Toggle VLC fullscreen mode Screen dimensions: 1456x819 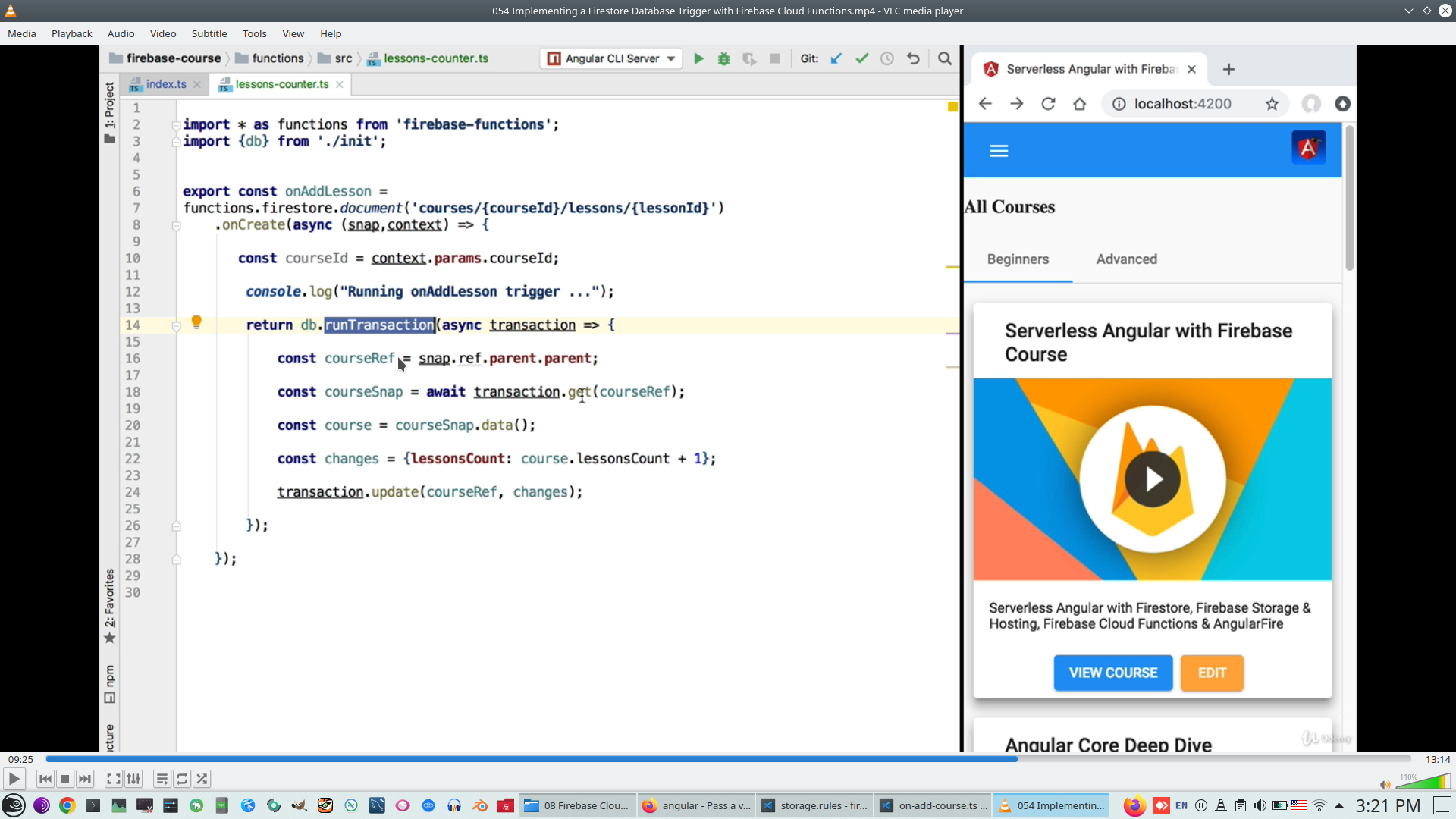tap(113, 779)
